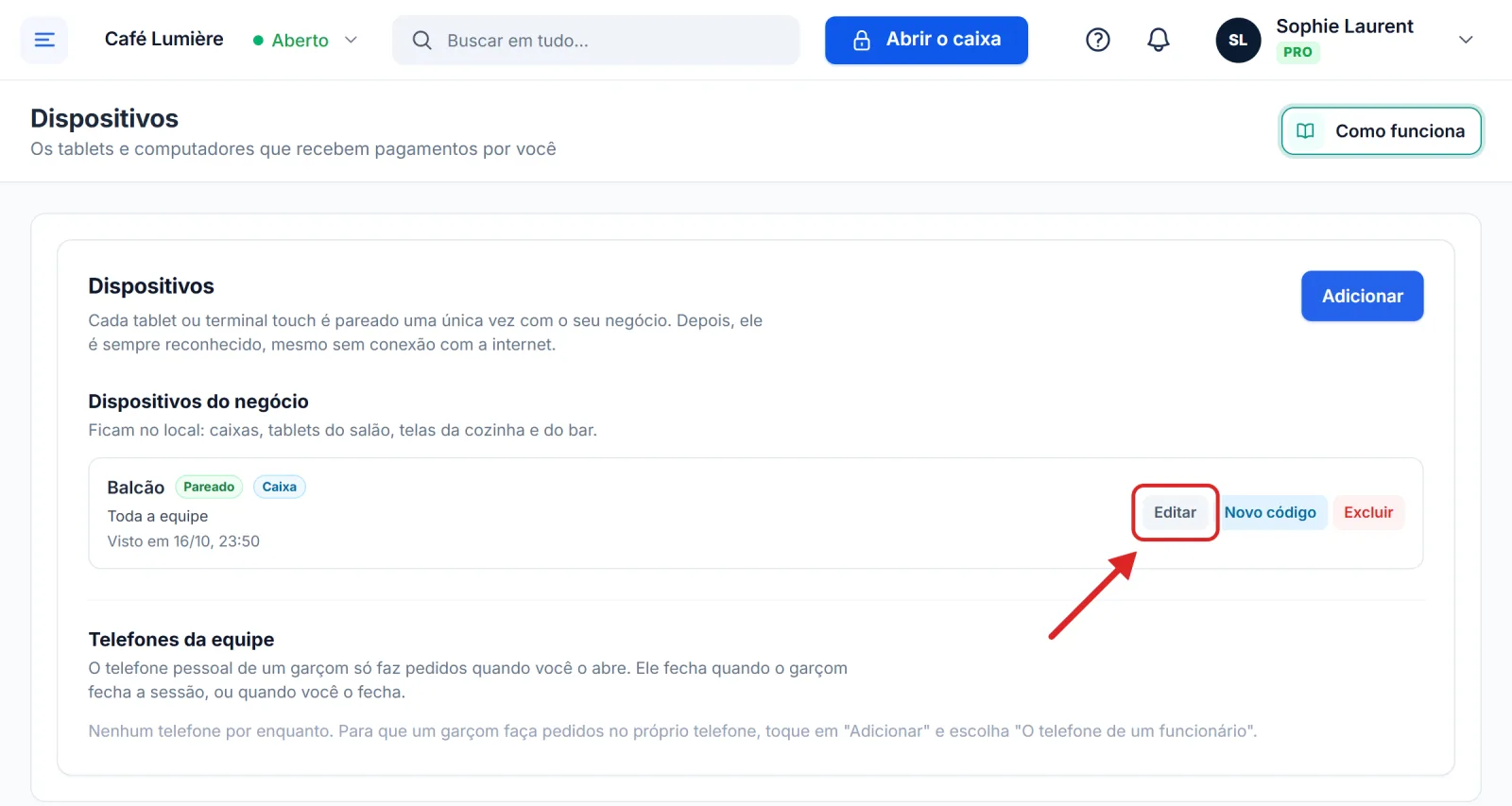This screenshot has height=806, width=1512.
Task: Click Adicionar to add a device
Action: 1362,296
